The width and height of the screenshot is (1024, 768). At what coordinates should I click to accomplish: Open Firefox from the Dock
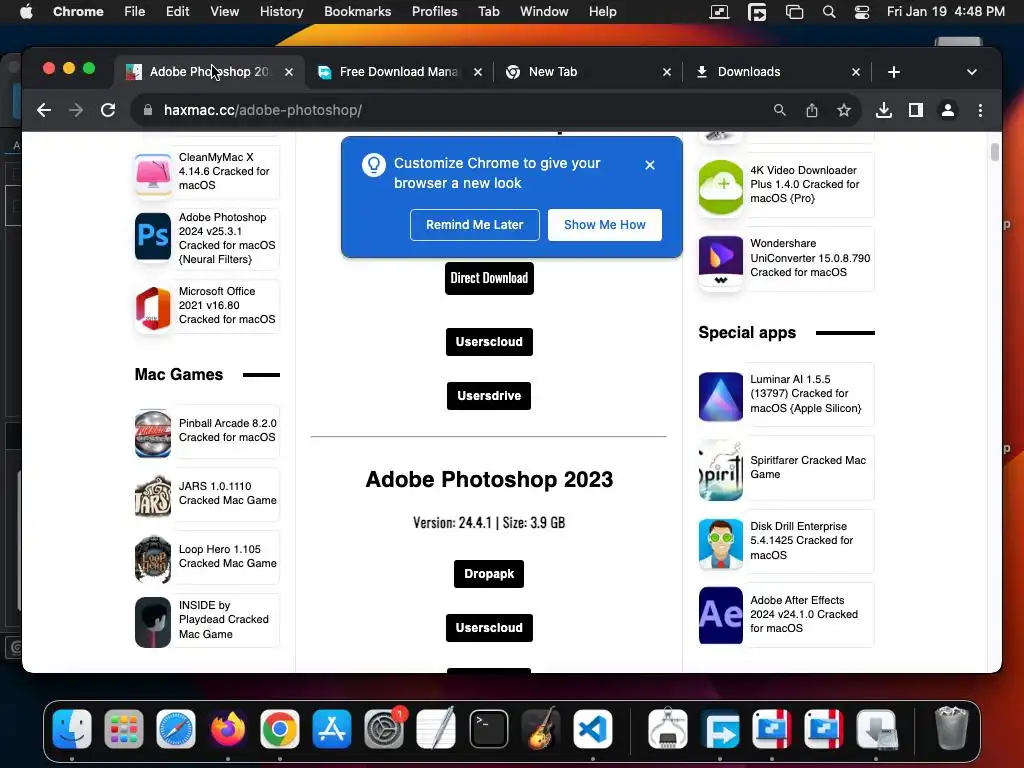click(x=228, y=729)
